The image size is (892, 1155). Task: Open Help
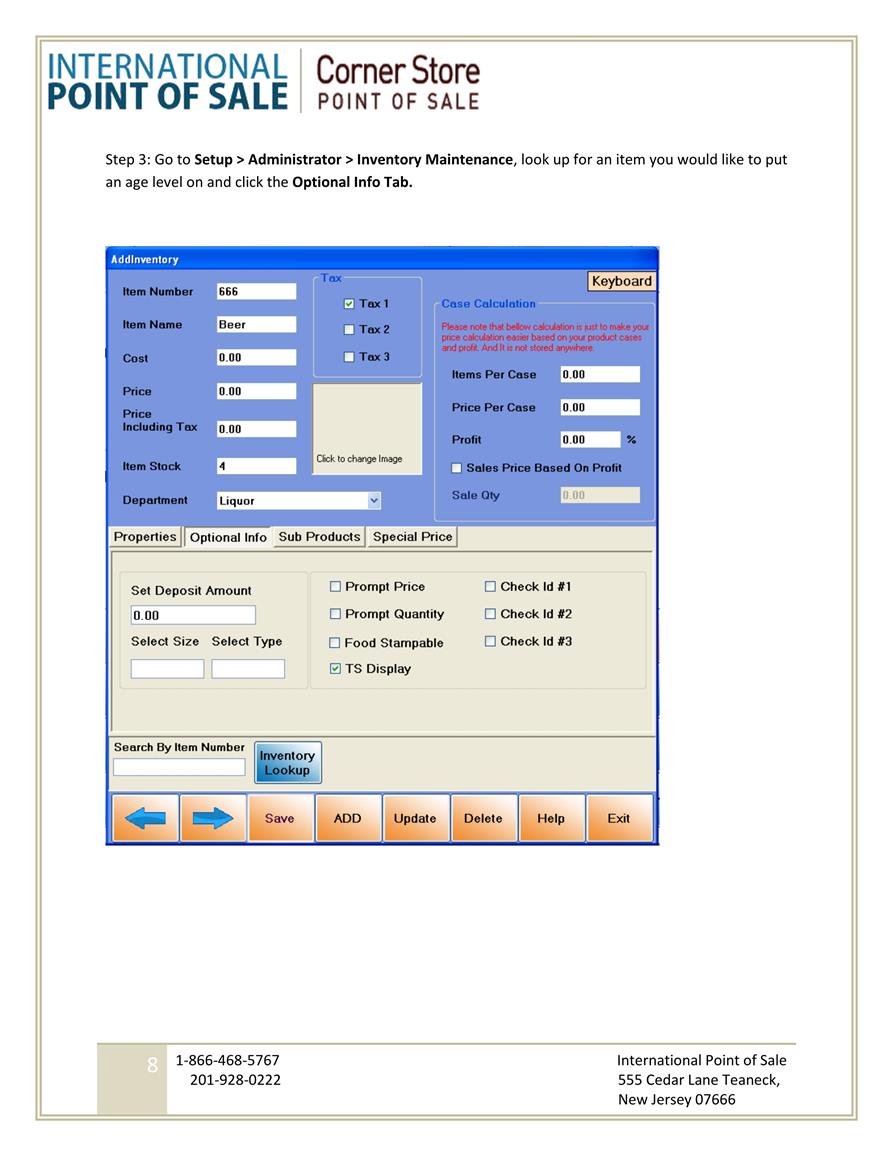click(551, 818)
